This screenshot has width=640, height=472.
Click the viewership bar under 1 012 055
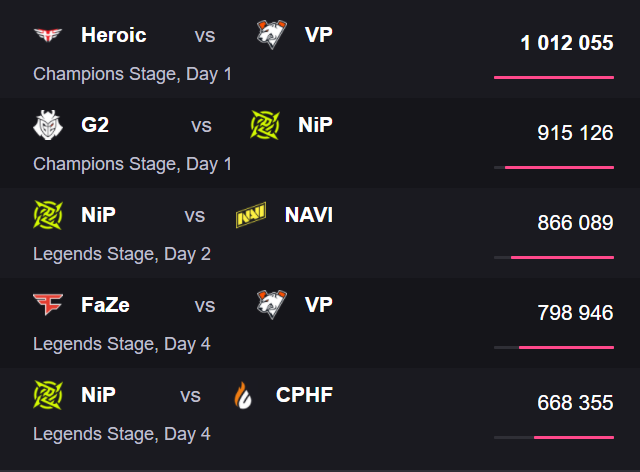pos(553,77)
